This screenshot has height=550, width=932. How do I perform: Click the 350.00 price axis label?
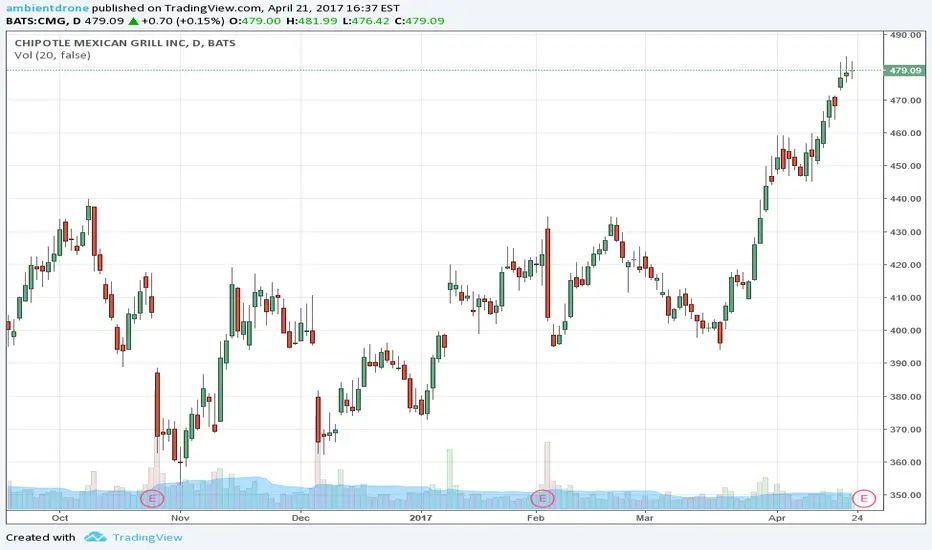[x=905, y=495]
